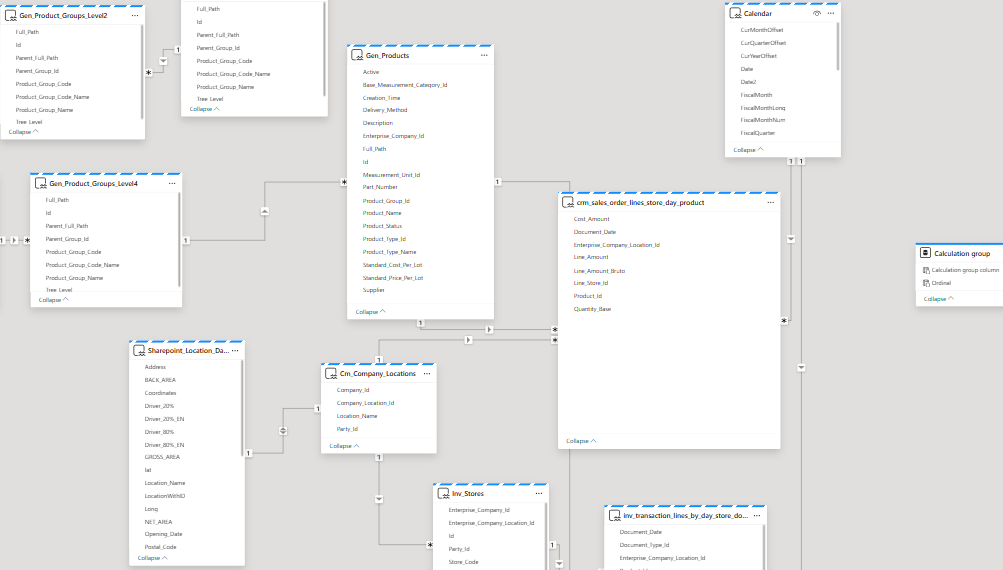
Task: Click the Ordinal column icon
Action: 926,283
